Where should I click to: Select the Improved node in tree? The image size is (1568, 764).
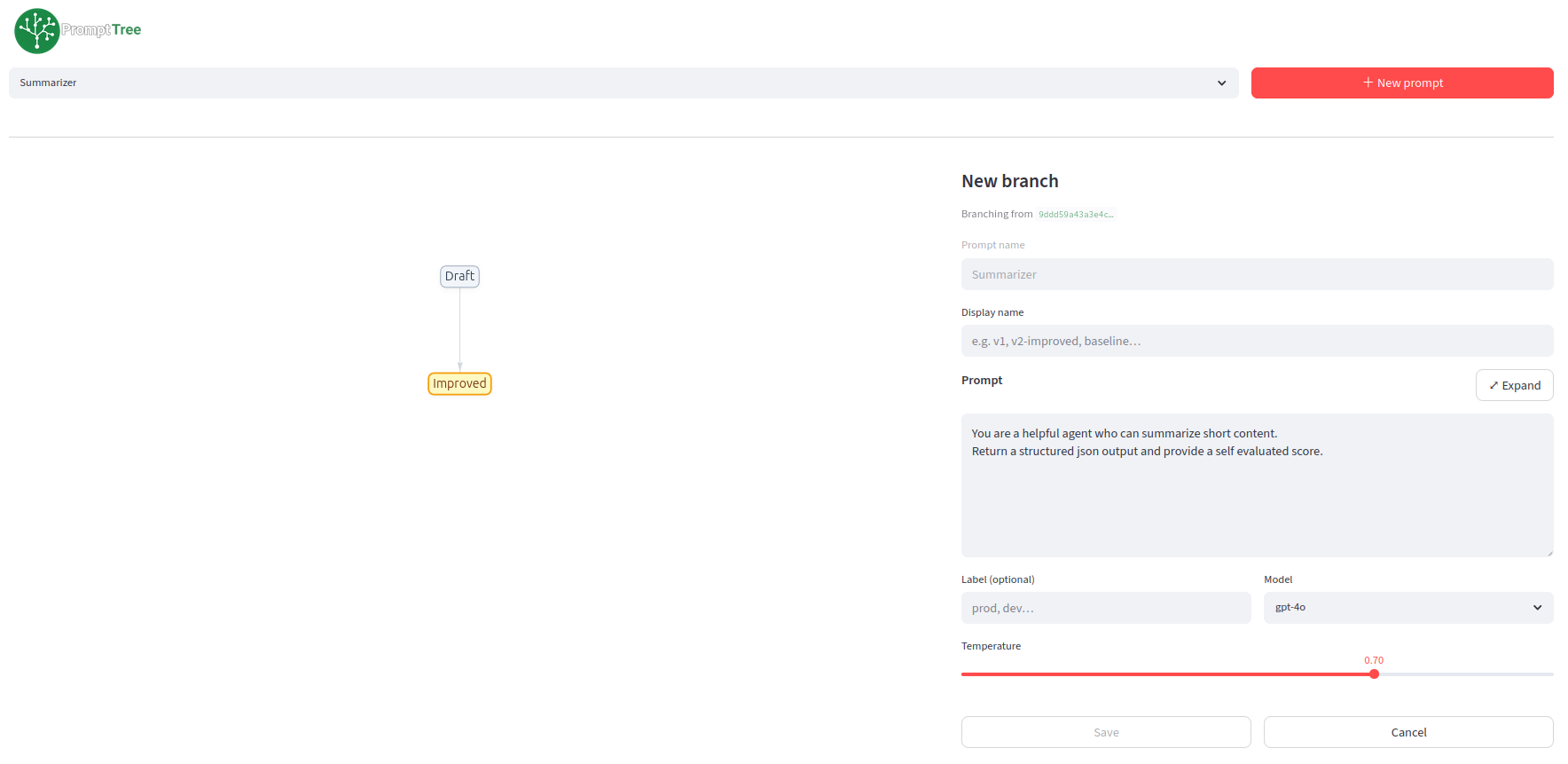click(x=459, y=383)
